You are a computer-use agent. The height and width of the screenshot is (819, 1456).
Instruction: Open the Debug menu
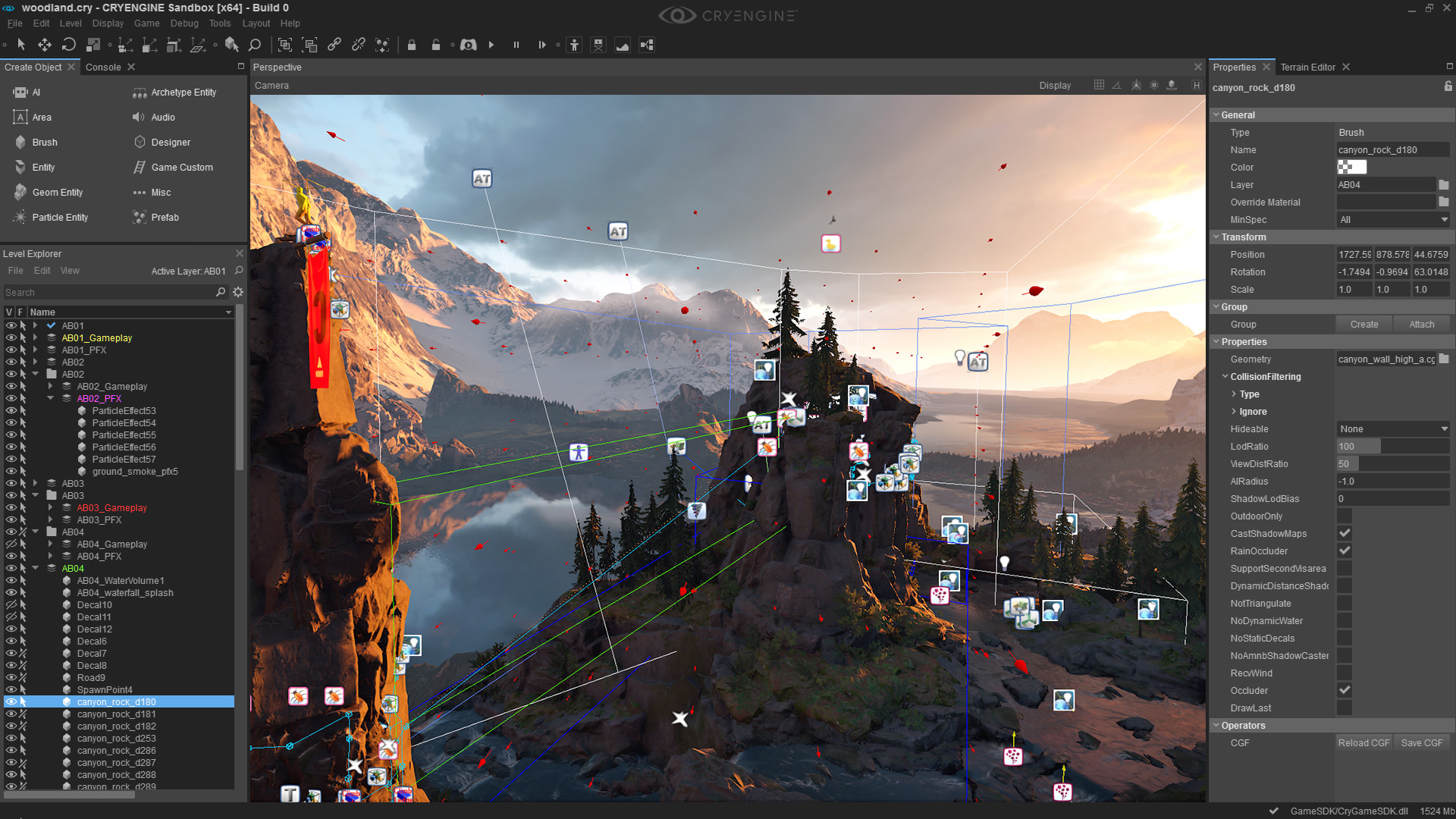click(x=183, y=24)
